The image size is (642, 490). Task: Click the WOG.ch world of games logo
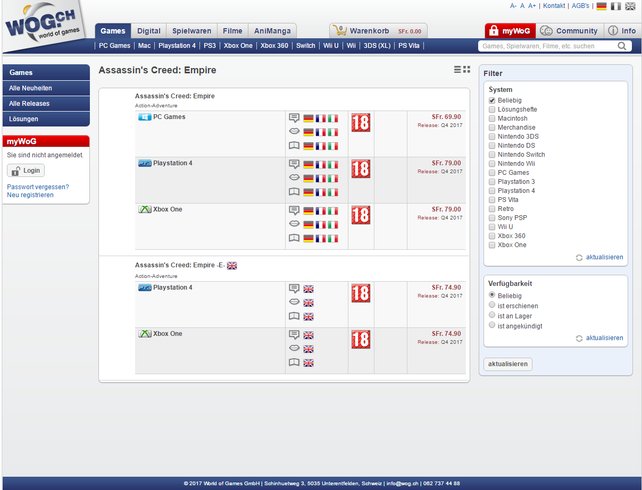point(43,24)
